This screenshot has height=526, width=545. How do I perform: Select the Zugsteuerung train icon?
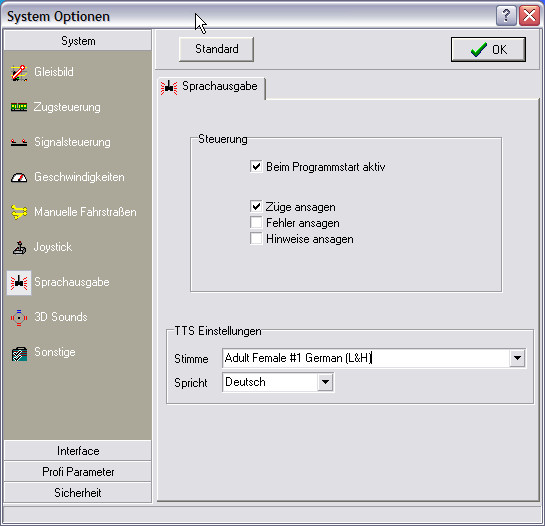(19, 107)
